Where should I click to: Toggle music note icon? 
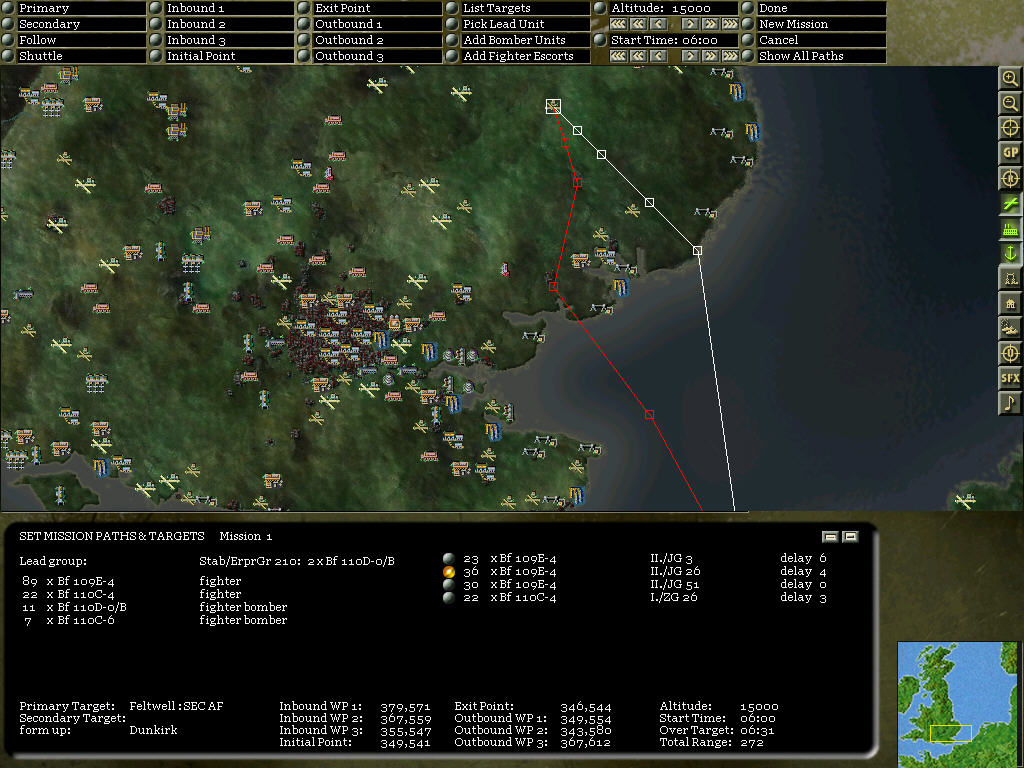[x=1010, y=402]
